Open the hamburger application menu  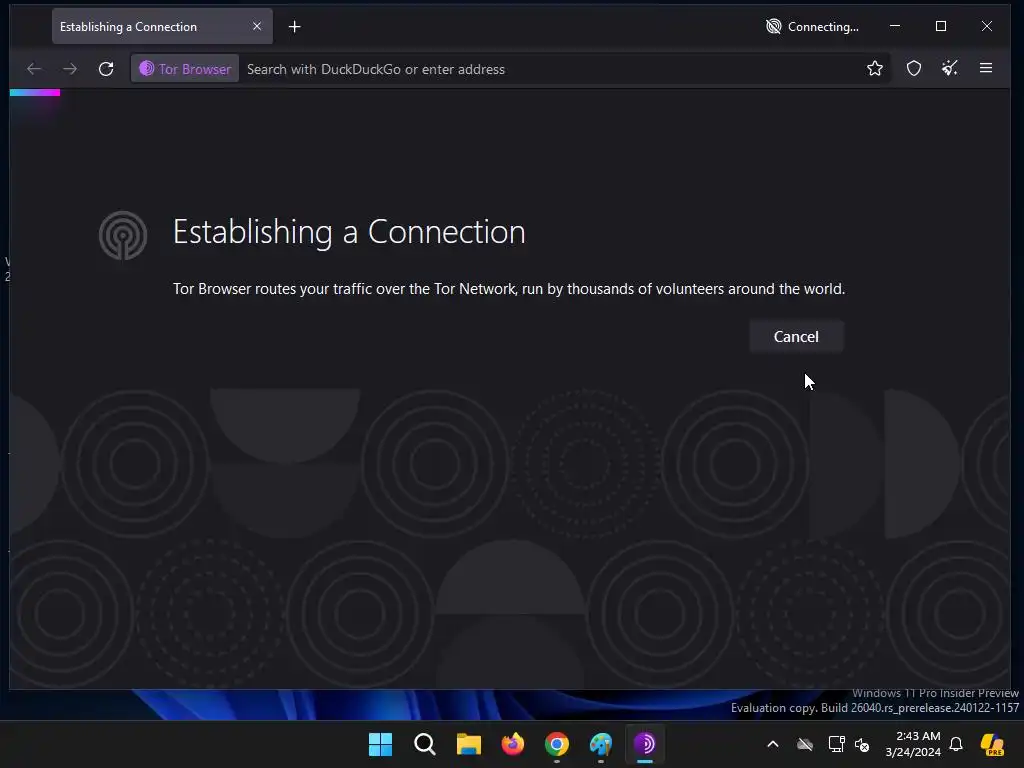coord(986,68)
